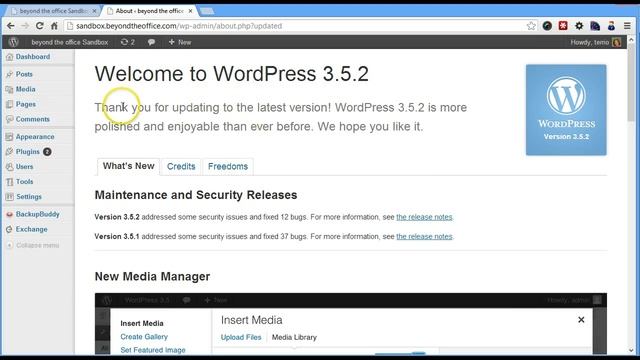Screen dimensions: 640x360
Task: Switch to the What's New tab
Action: [128, 166]
